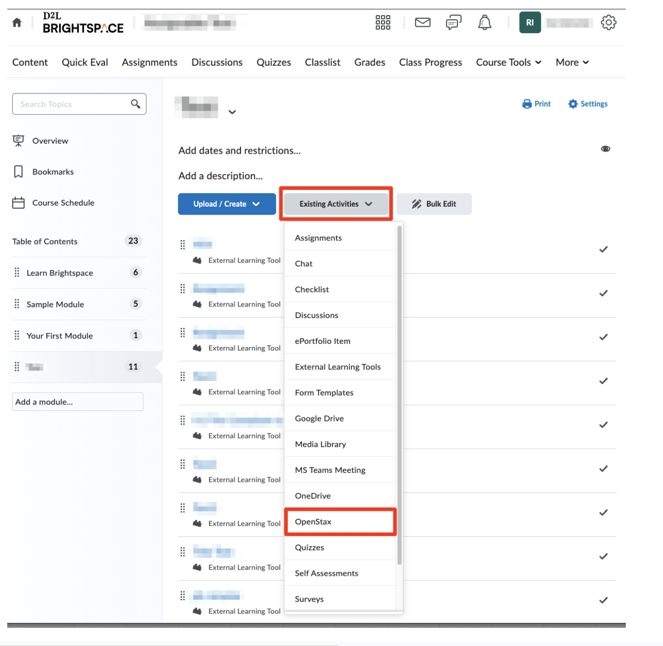Click the search magnifier icon
This screenshot has height=646, width=663.
click(x=136, y=104)
